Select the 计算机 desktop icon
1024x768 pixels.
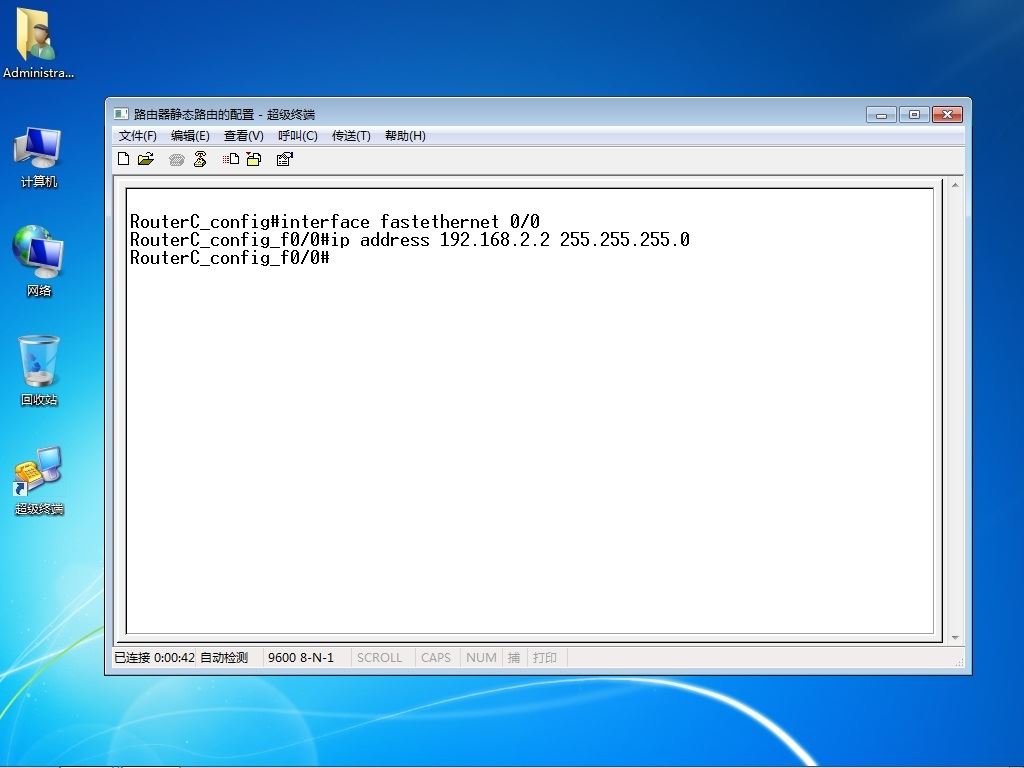[38, 158]
